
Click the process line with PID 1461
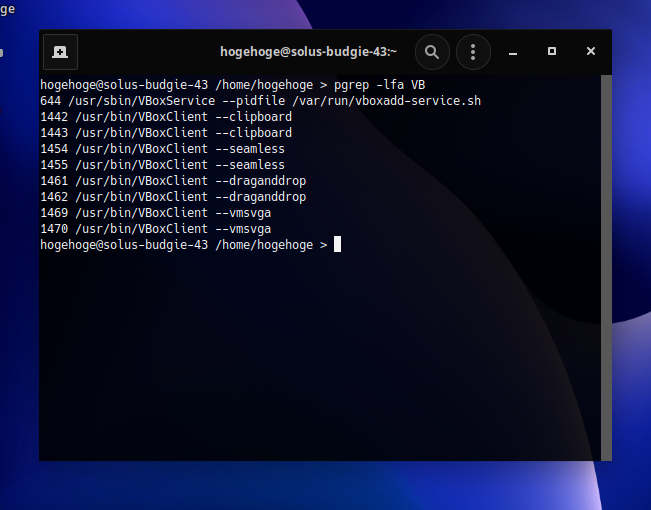[173, 181]
